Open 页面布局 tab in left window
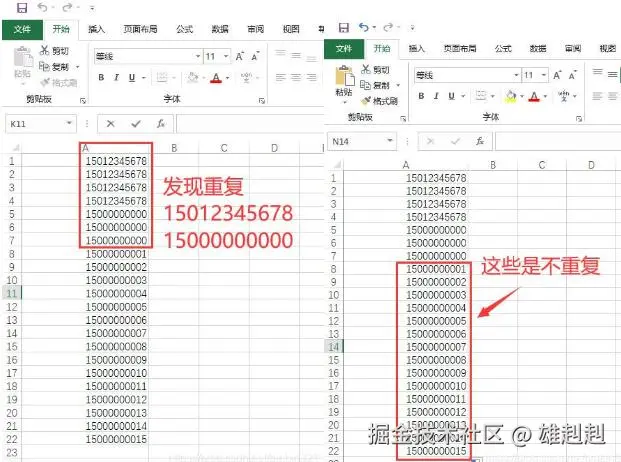The height and width of the screenshot is (462, 621). (141, 29)
